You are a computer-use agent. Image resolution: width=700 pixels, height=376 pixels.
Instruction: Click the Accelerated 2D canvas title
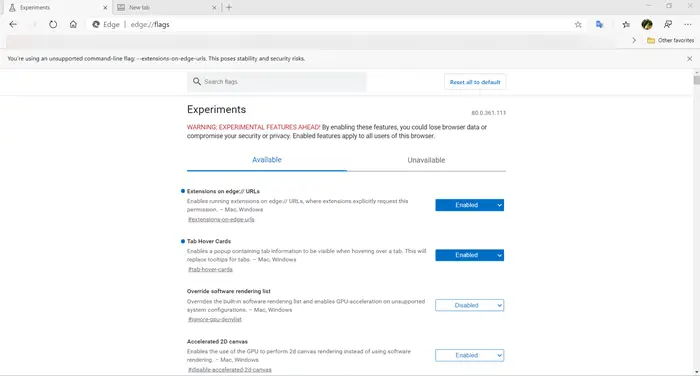[217, 341]
